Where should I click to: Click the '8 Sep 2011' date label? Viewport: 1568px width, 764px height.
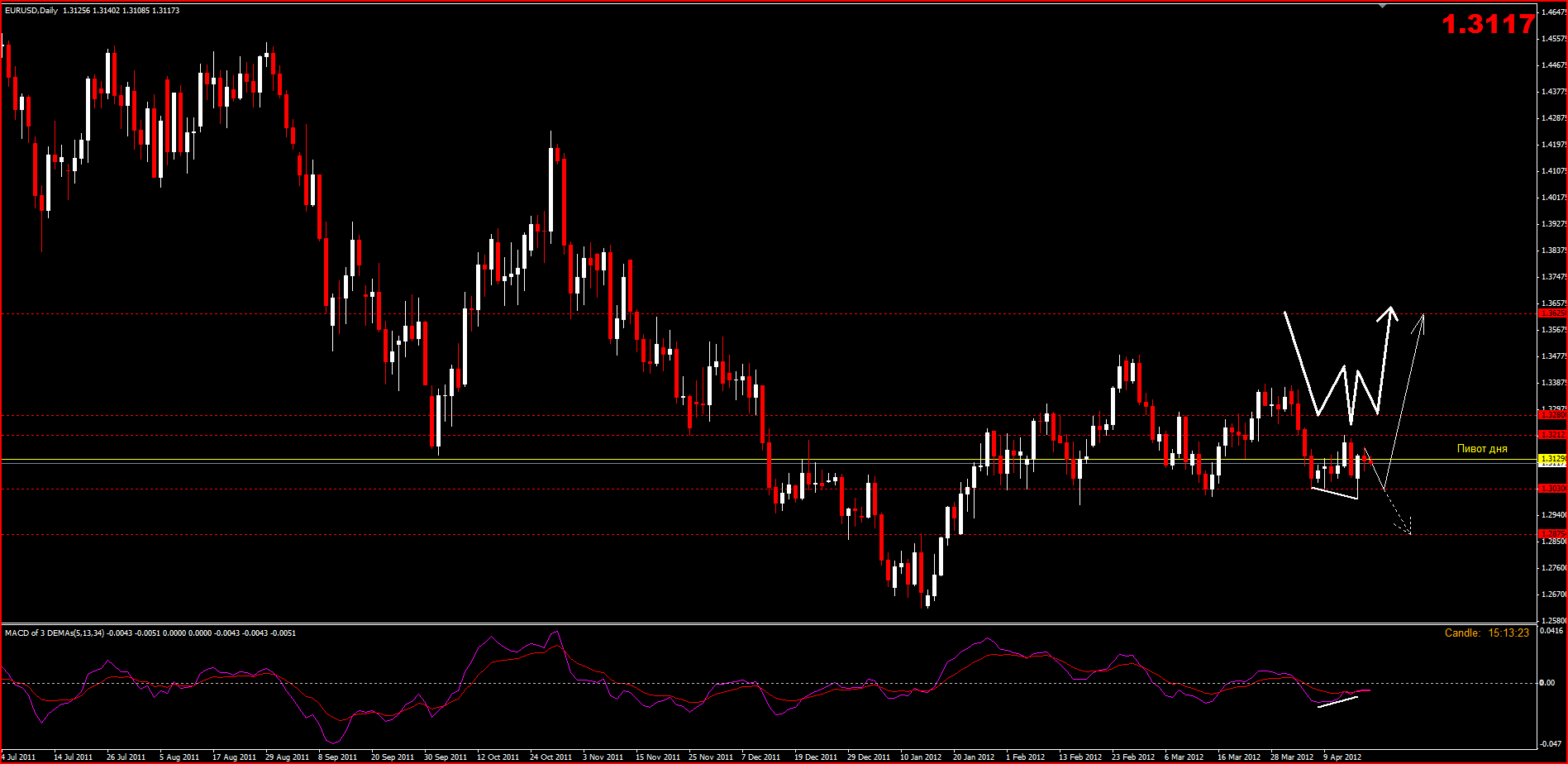coord(337,757)
